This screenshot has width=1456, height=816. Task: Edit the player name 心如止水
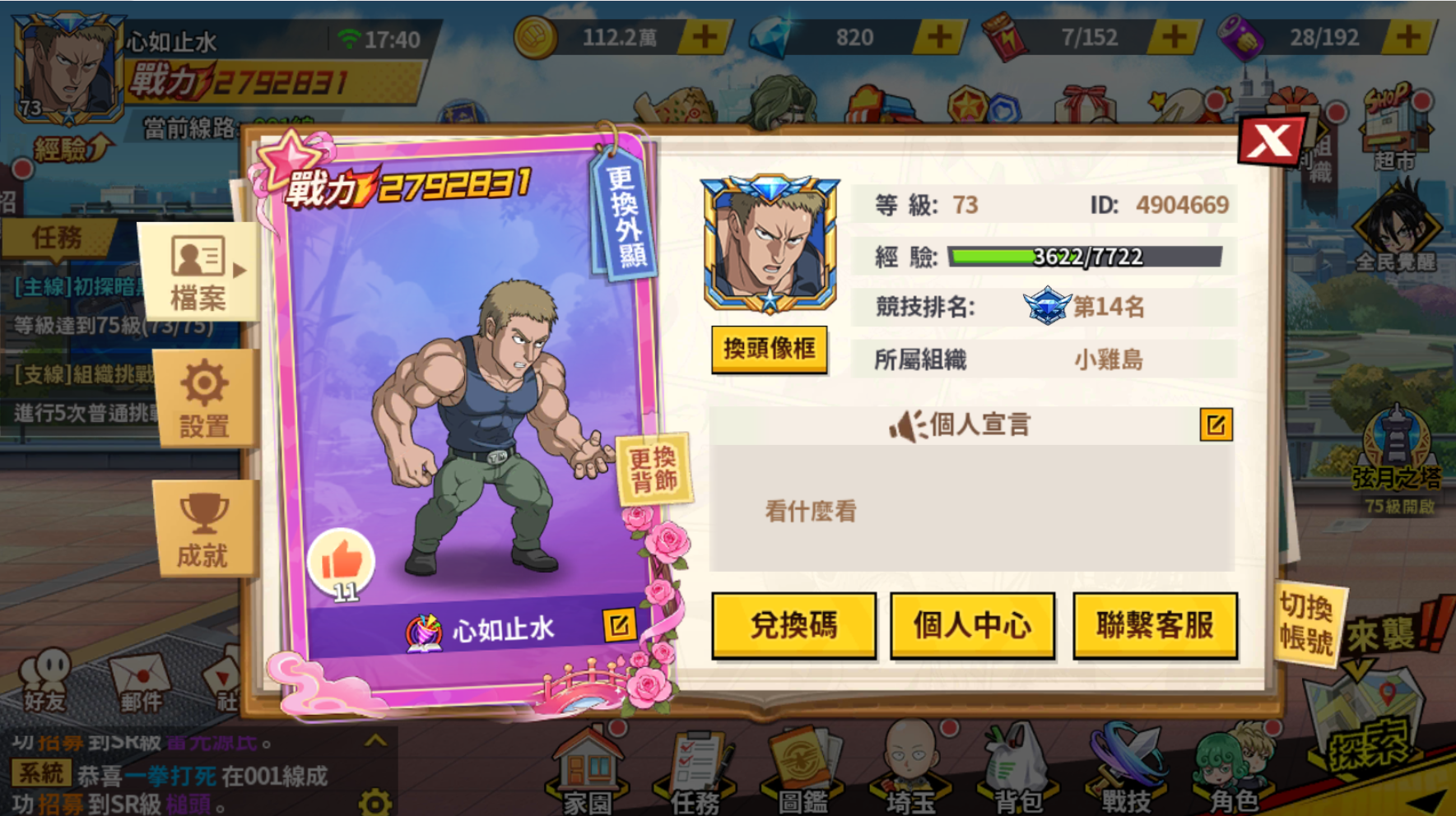point(619,625)
